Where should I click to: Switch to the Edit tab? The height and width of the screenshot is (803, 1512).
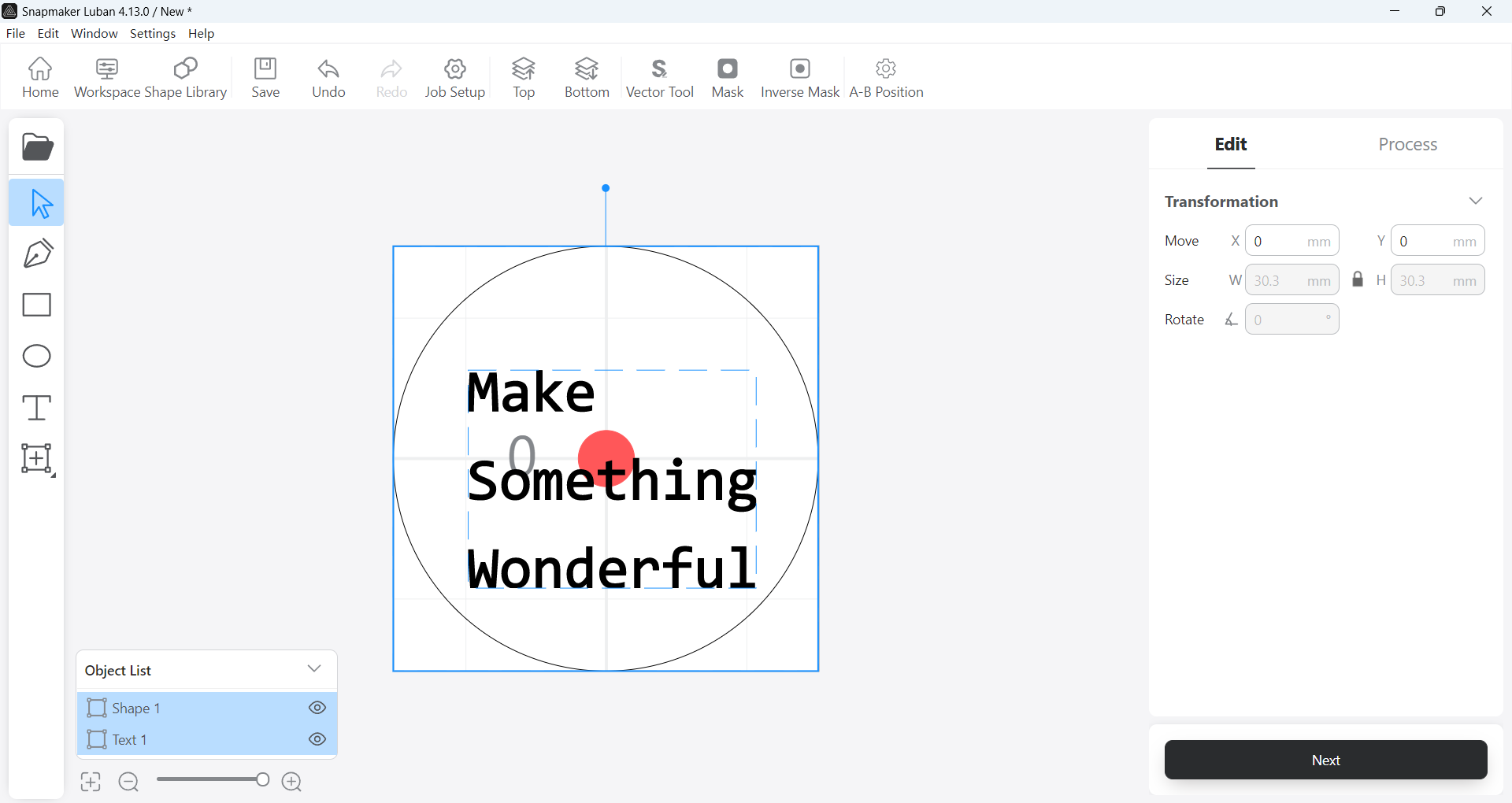click(1231, 144)
